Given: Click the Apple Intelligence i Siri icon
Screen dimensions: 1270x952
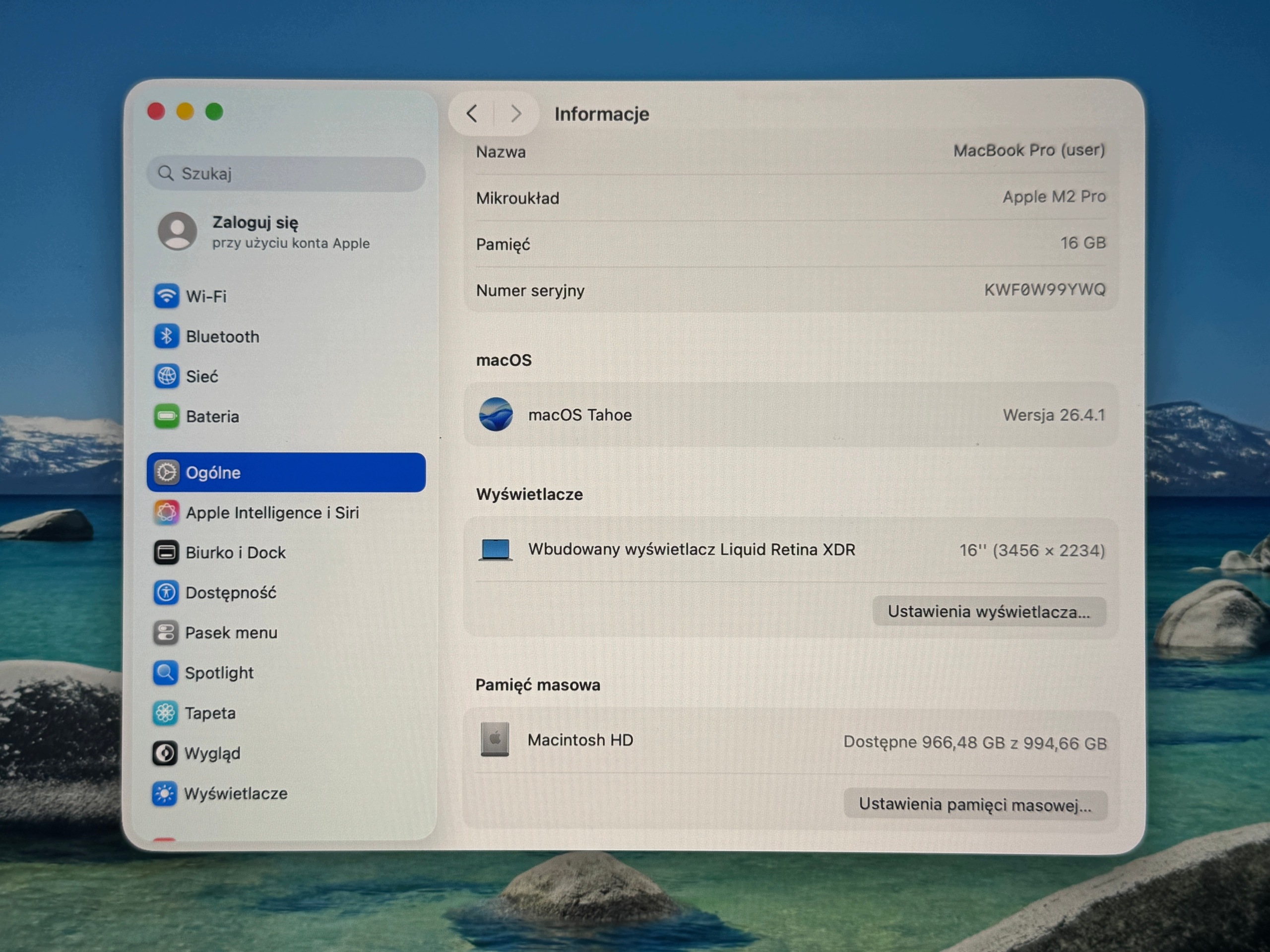Looking at the screenshot, I should [x=167, y=512].
